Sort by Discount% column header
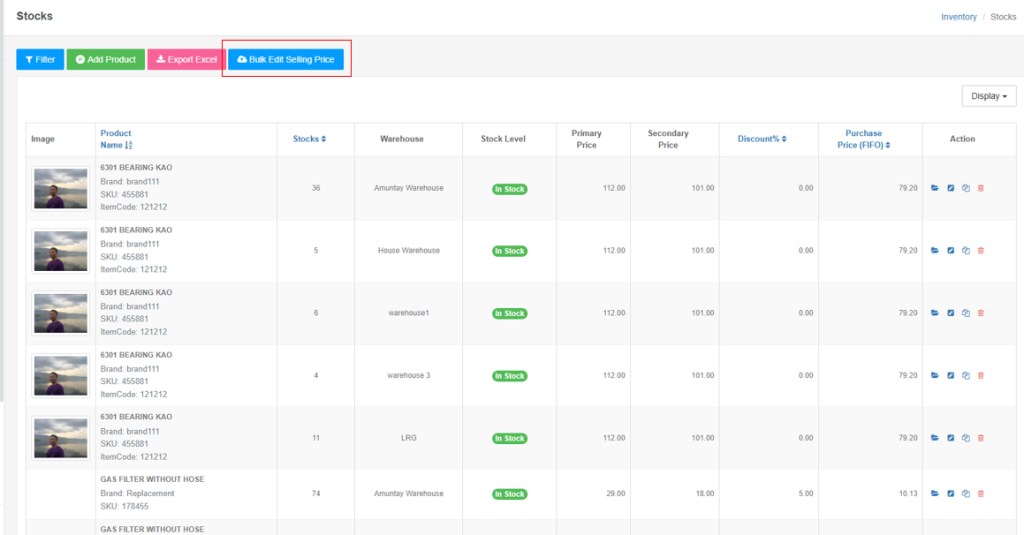 tap(760, 139)
